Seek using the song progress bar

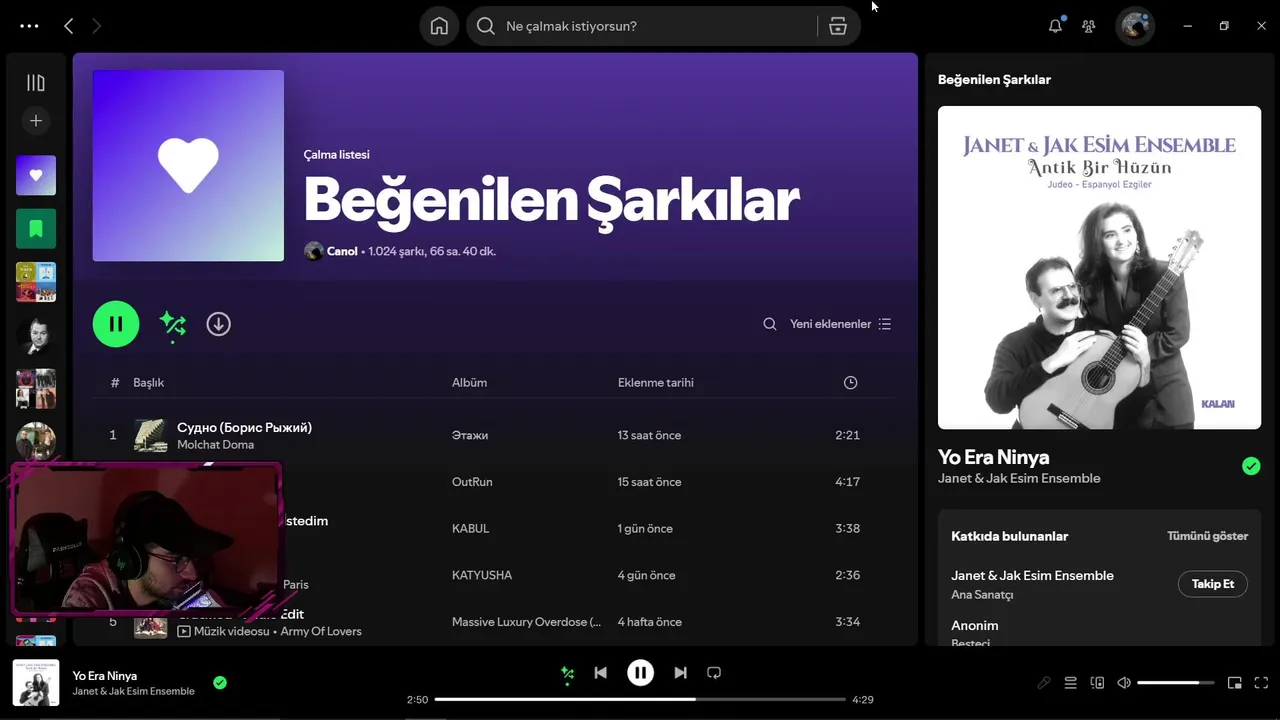640,699
